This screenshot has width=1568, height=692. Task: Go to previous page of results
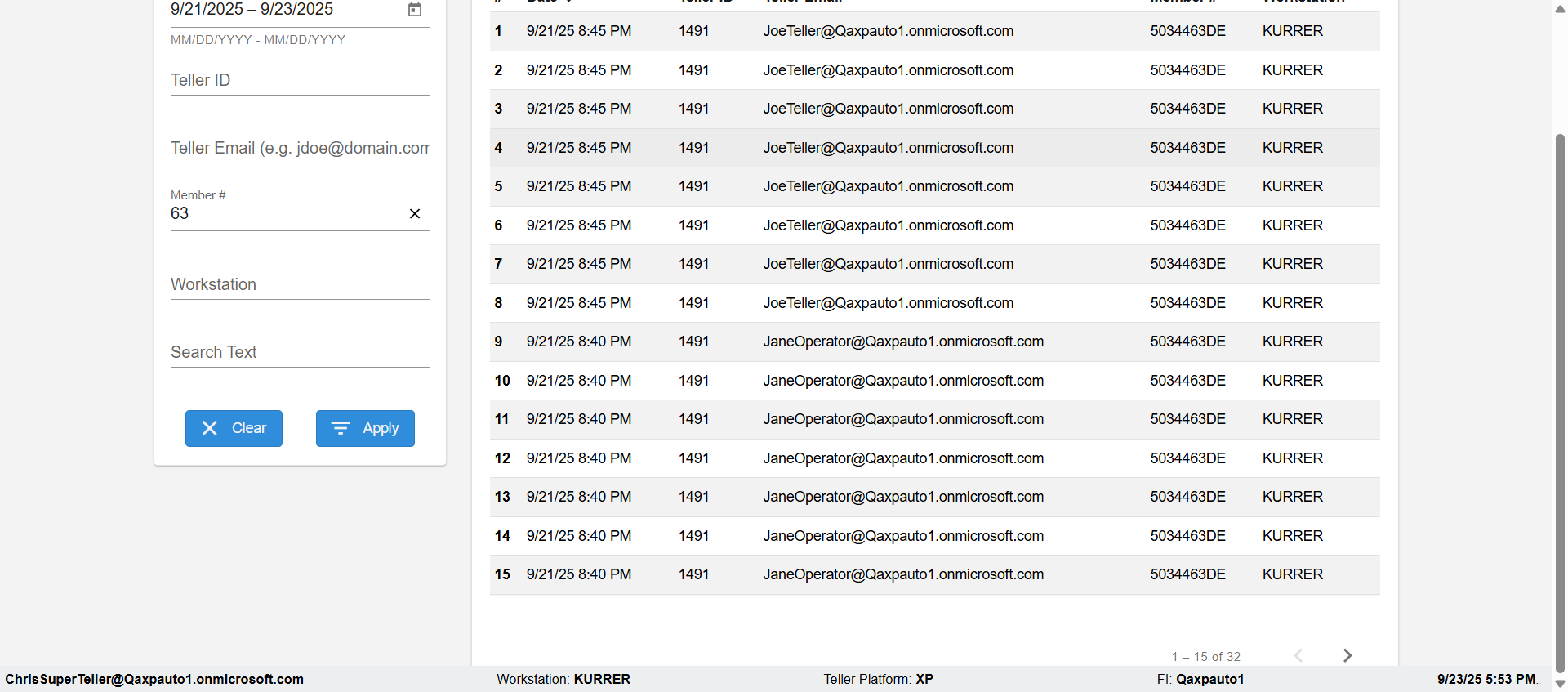click(1298, 655)
